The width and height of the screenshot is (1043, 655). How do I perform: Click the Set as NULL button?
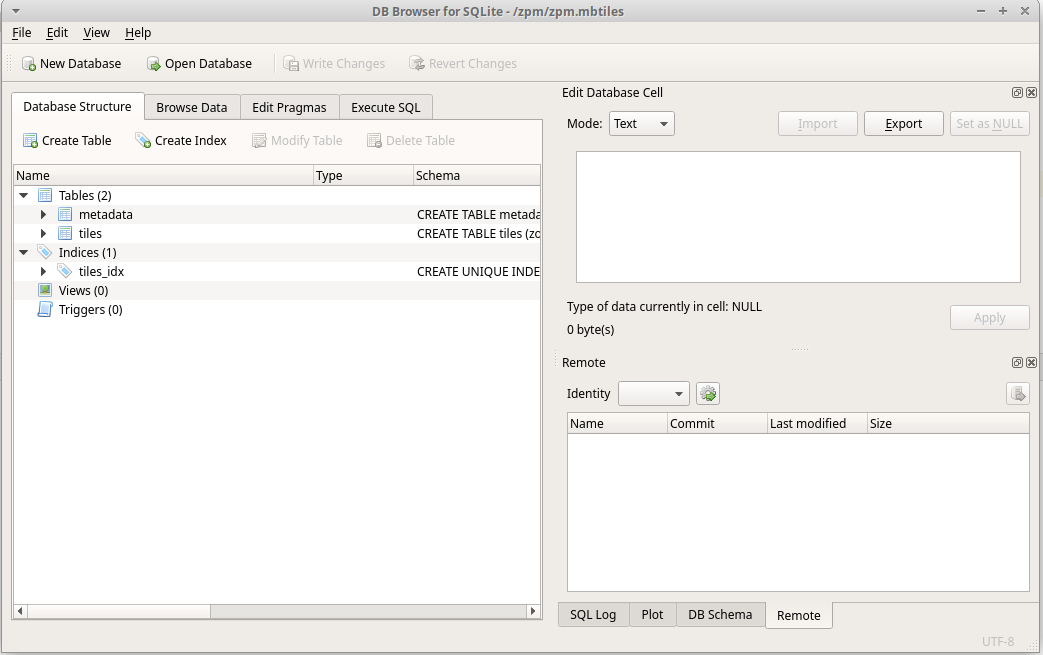click(989, 124)
